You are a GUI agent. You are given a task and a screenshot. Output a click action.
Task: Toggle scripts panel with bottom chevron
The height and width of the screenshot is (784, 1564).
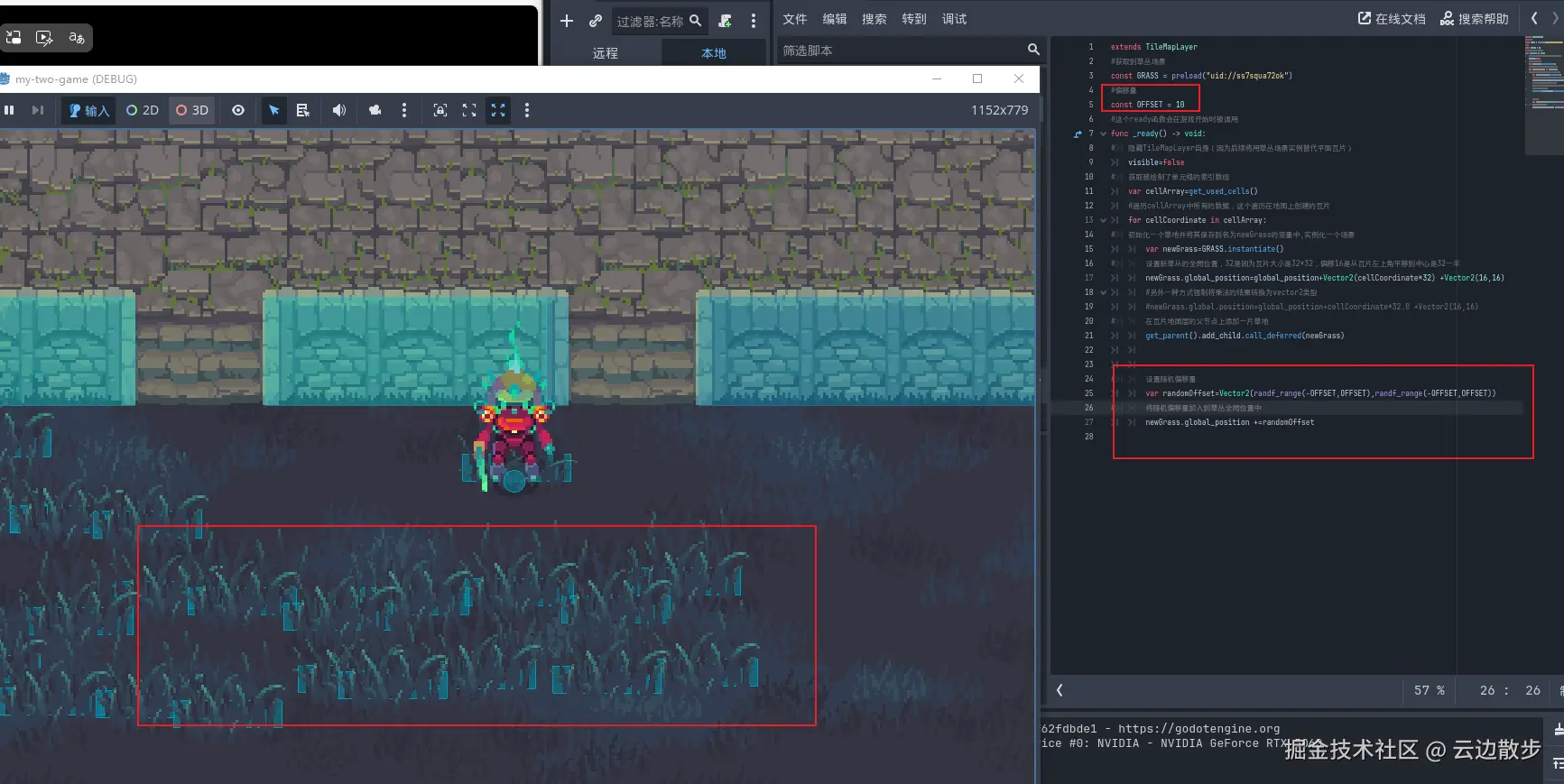tap(1060, 690)
